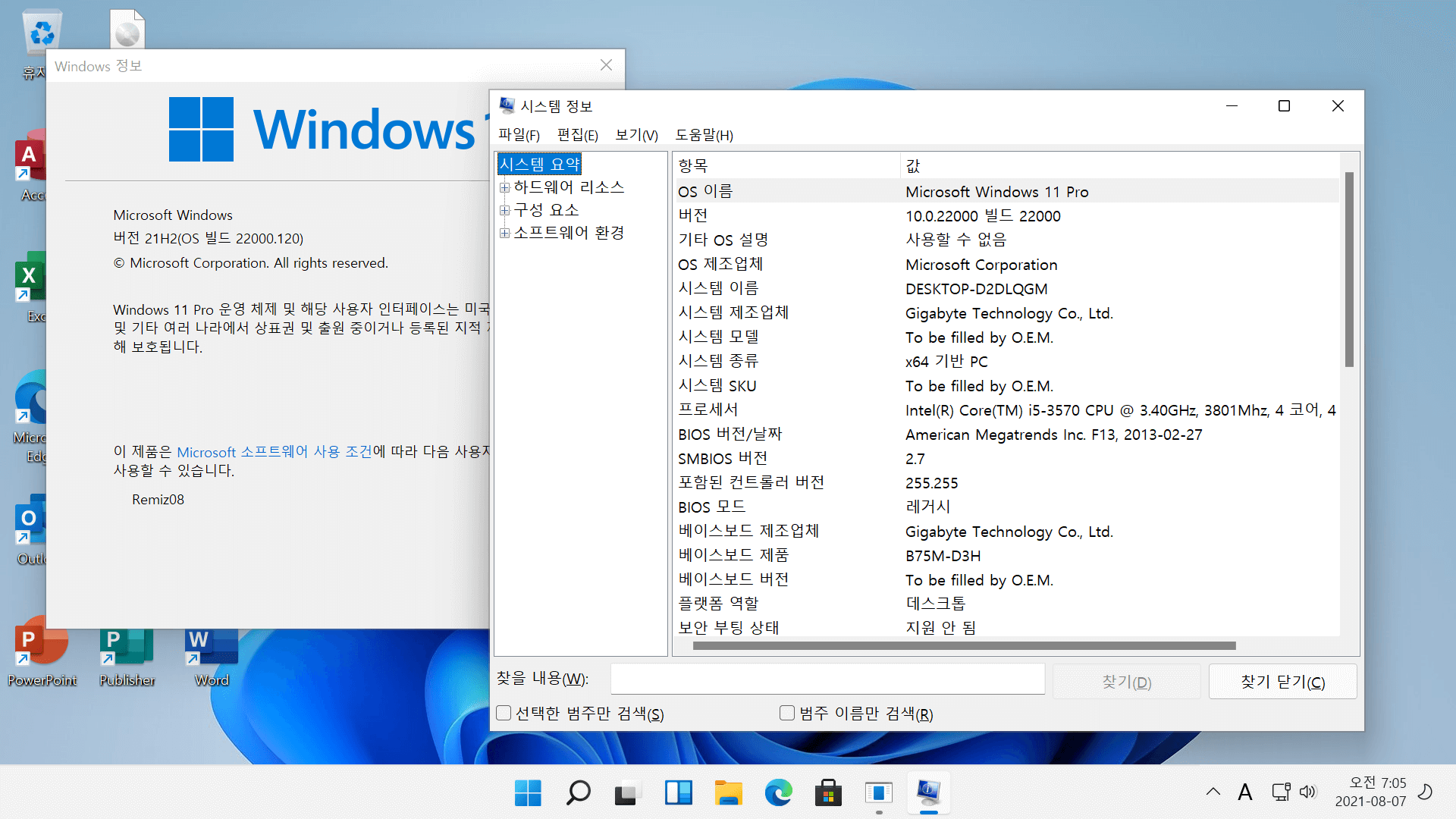Click the horizontal scrollbar in details pane
The image size is (1456, 819).
pyautogui.click(x=964, y=646)
